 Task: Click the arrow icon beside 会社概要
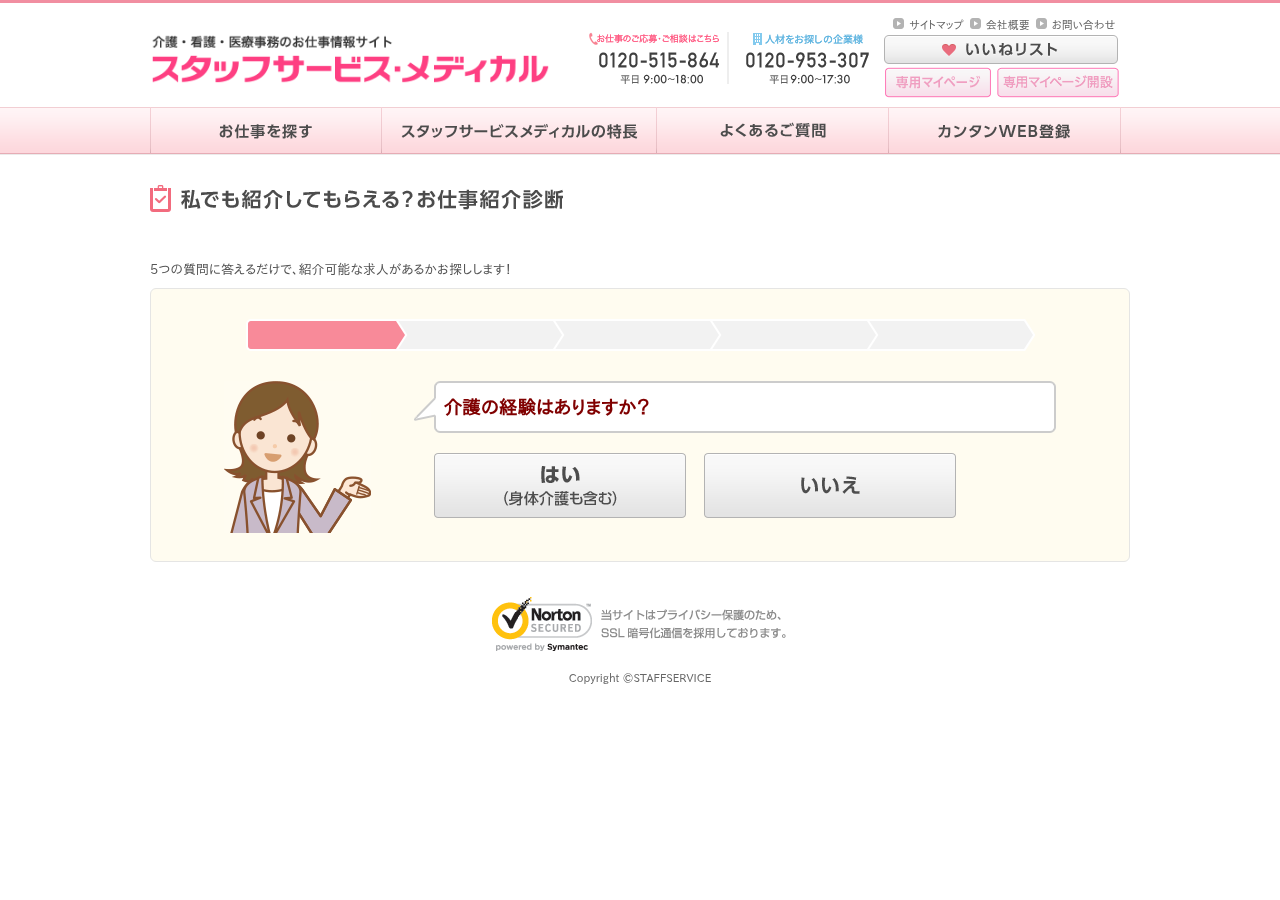tap(975, 23)
